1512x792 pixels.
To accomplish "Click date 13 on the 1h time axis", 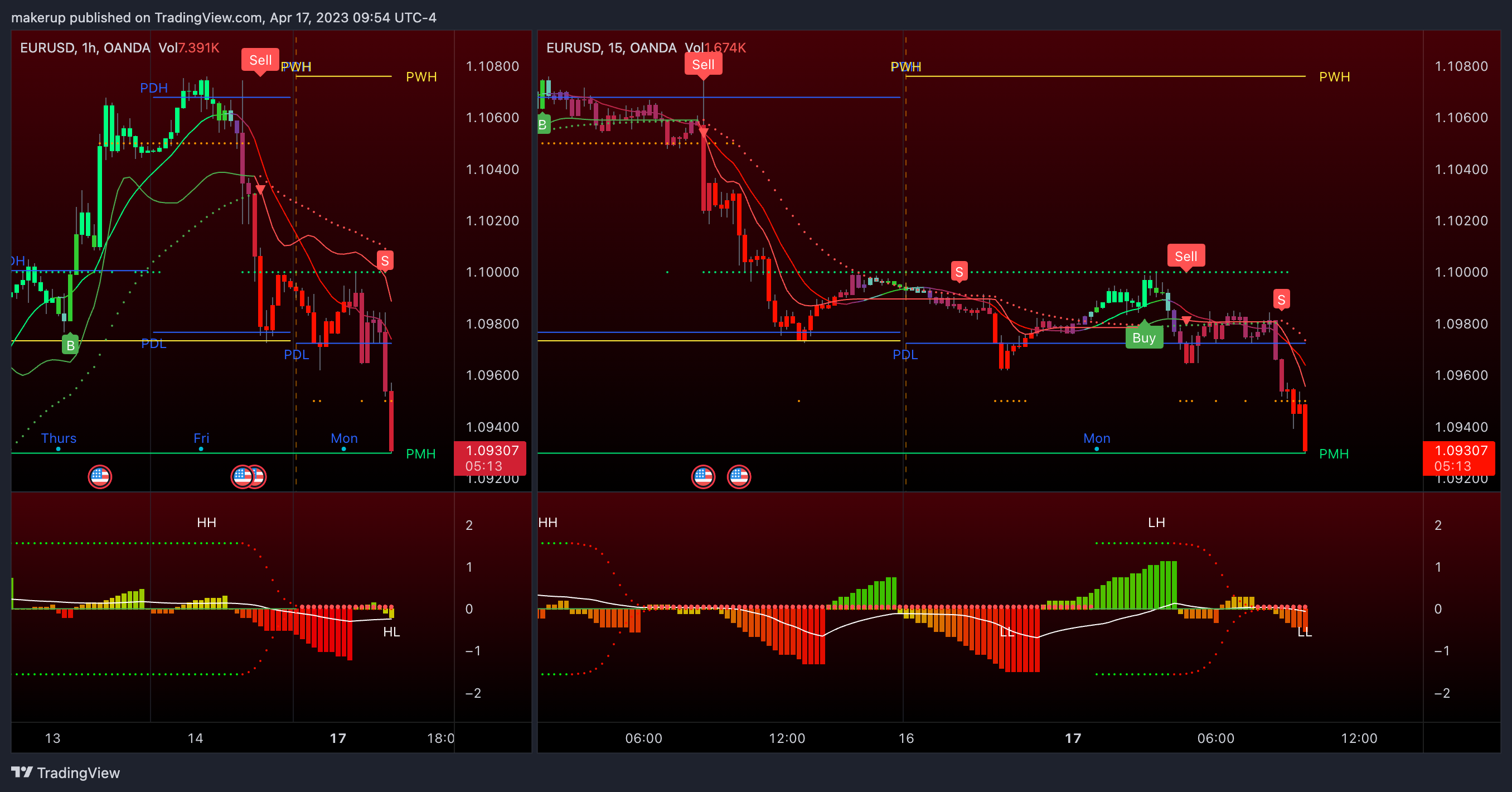I will coord(53,738).
